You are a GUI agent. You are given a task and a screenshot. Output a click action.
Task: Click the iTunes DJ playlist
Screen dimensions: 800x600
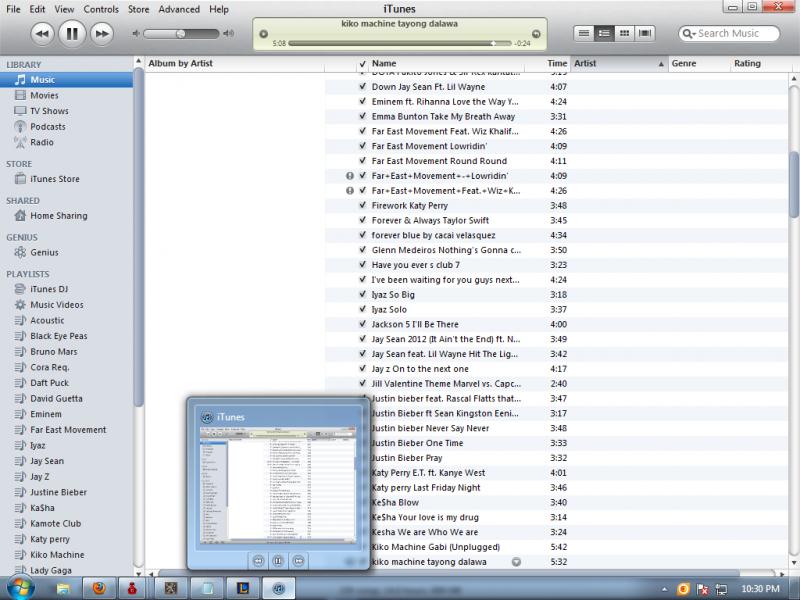point(49,289)
